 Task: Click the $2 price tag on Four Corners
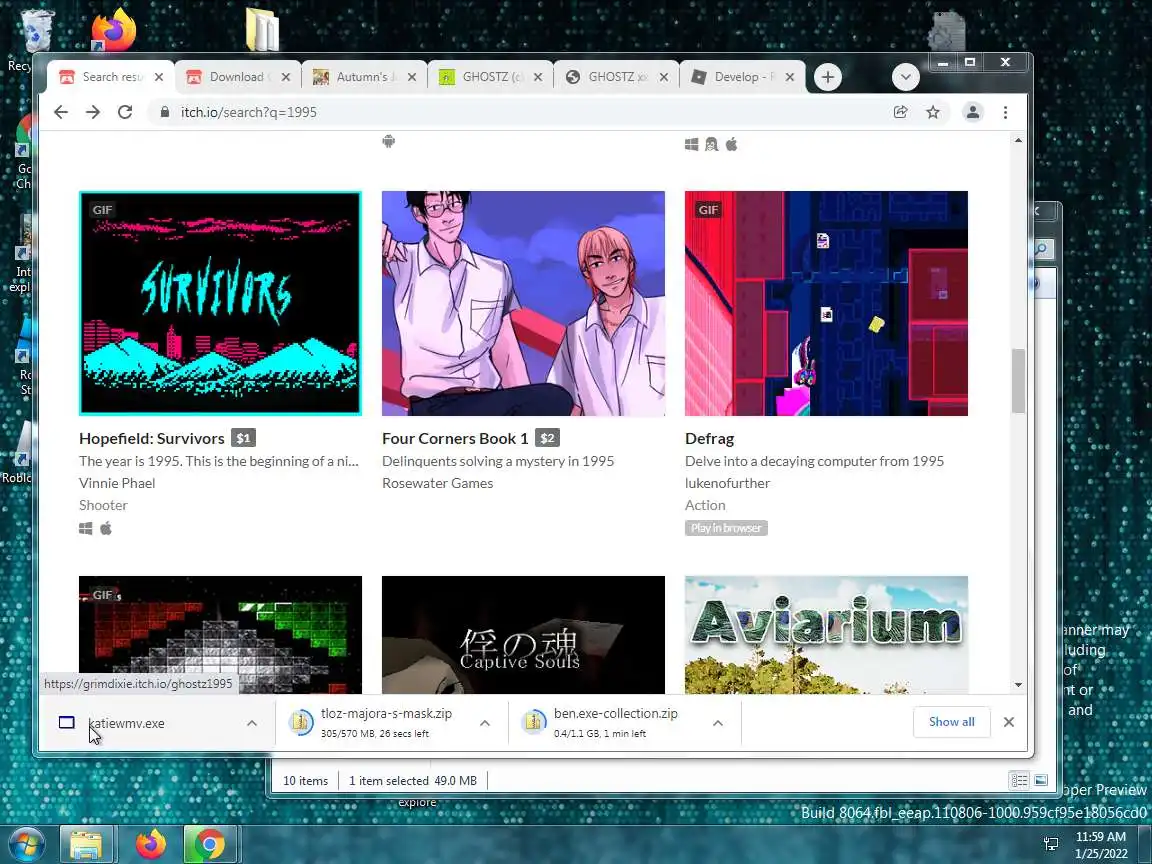(x=547, y=439)
